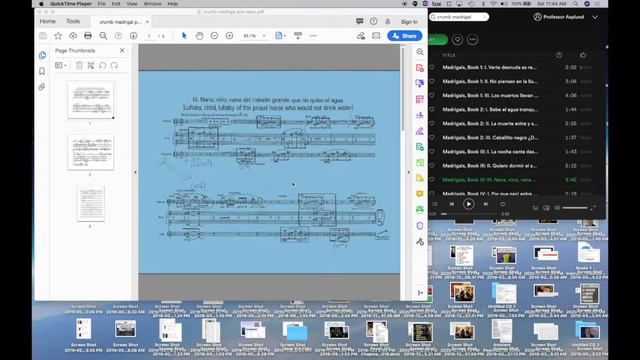Skip to the next track in Spotify

(x=486, y=204)
